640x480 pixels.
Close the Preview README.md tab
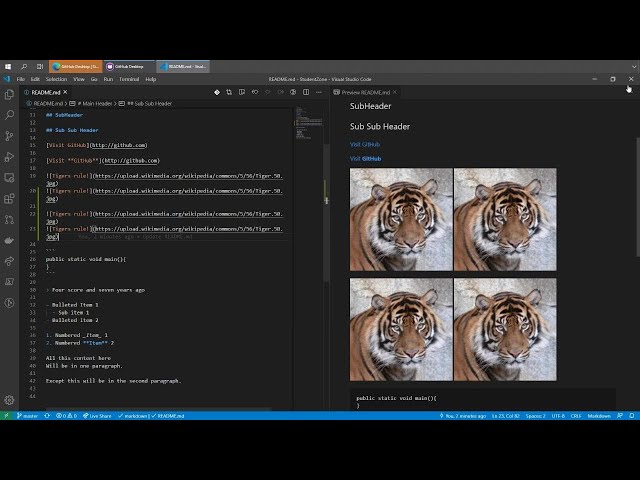[x=395, y=92]
